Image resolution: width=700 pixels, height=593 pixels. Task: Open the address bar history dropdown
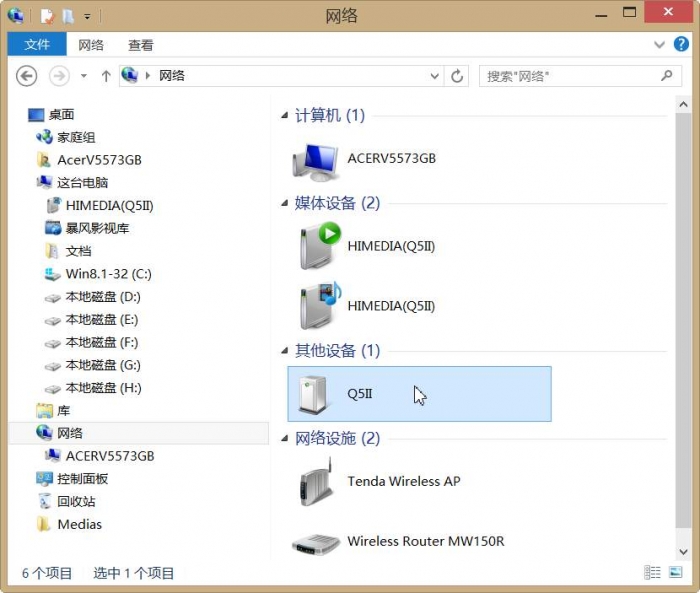click(x=434, y=76)
